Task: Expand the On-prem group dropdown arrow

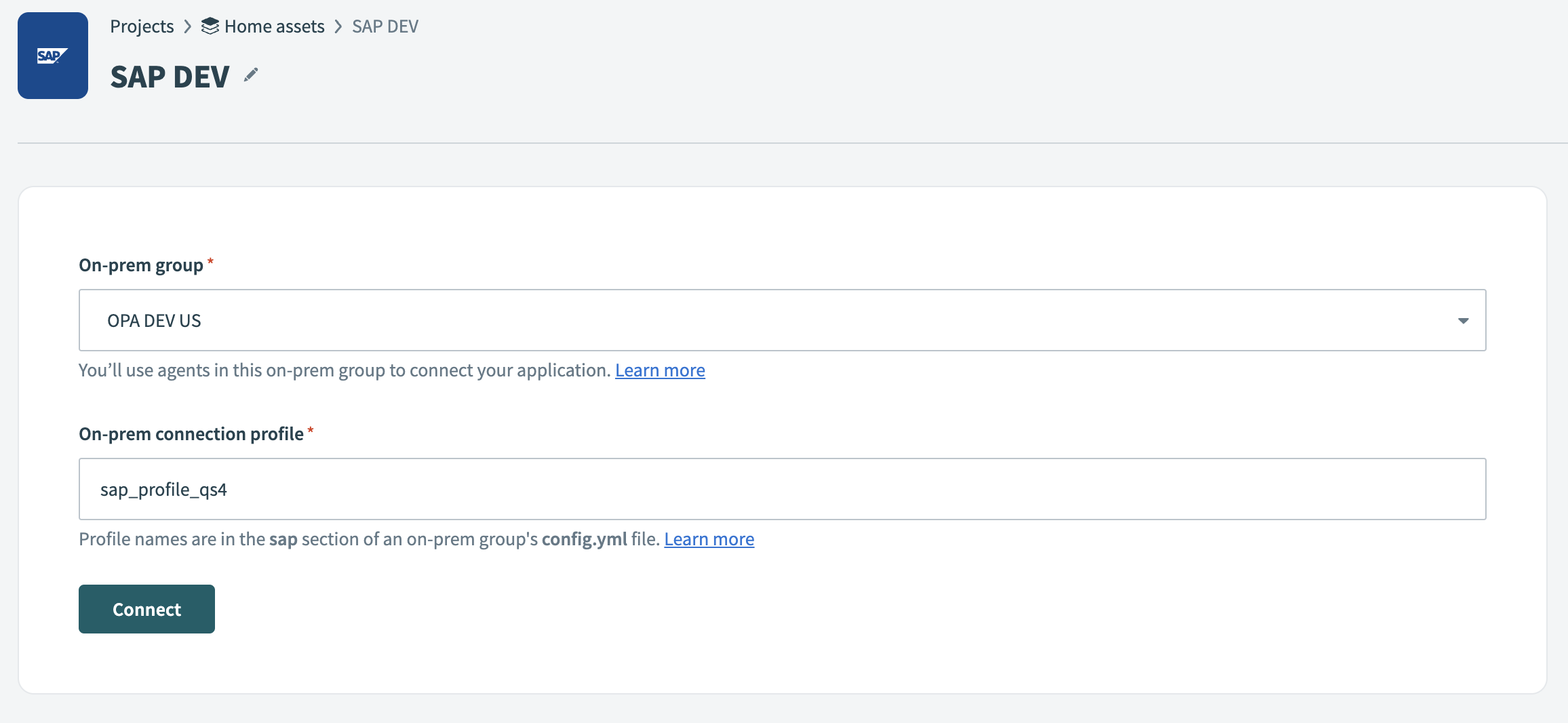Action: [x=1463, y=321]
